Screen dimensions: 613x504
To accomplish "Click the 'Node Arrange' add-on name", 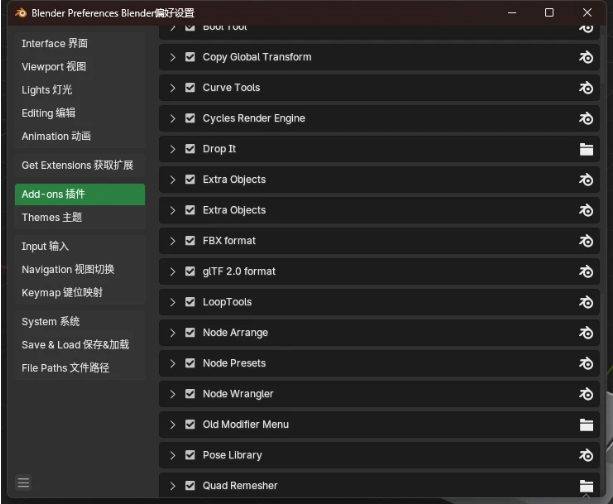I will pos(235,333).
